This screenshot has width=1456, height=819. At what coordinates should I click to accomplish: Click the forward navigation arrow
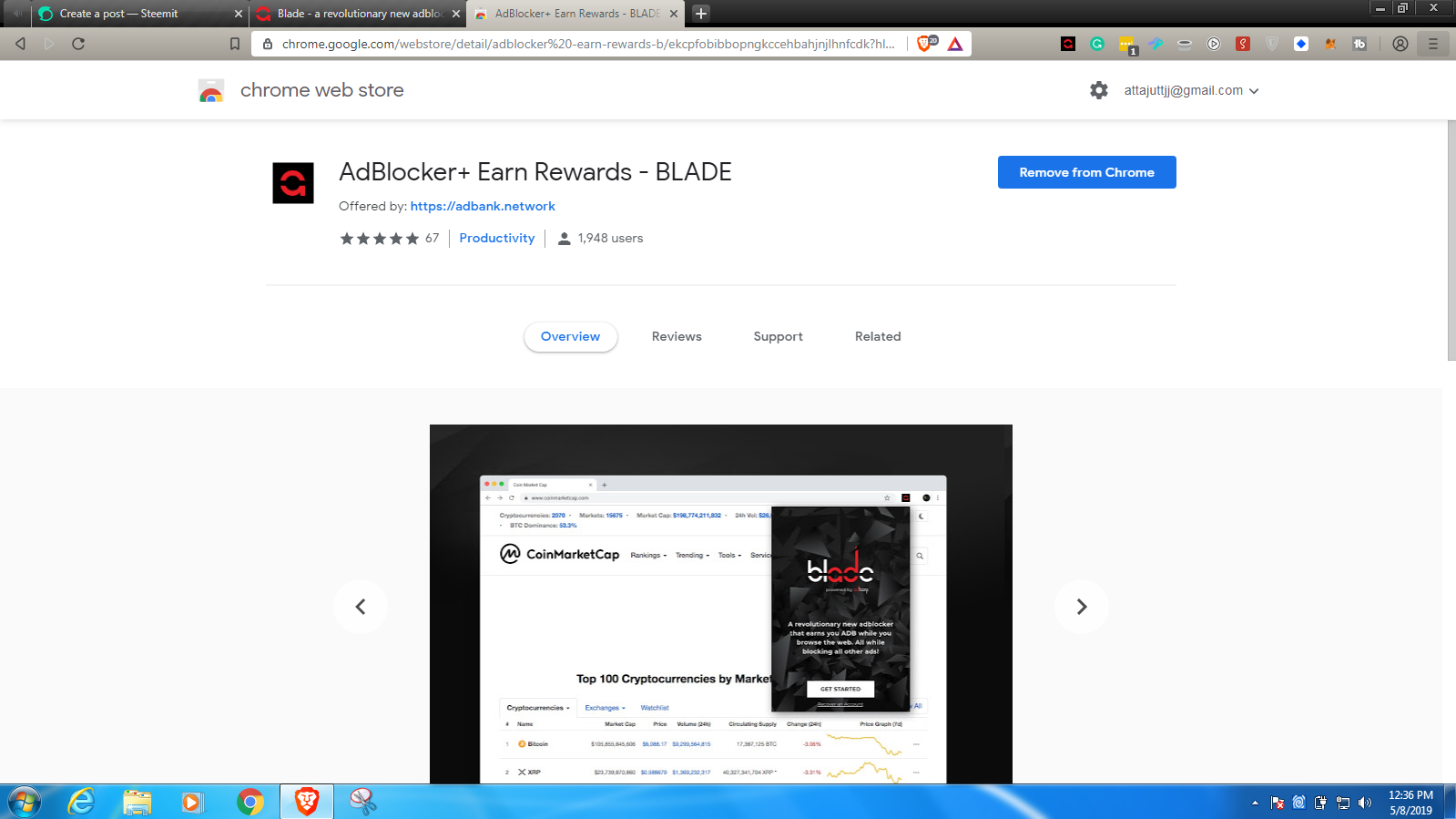click(49, 44)
